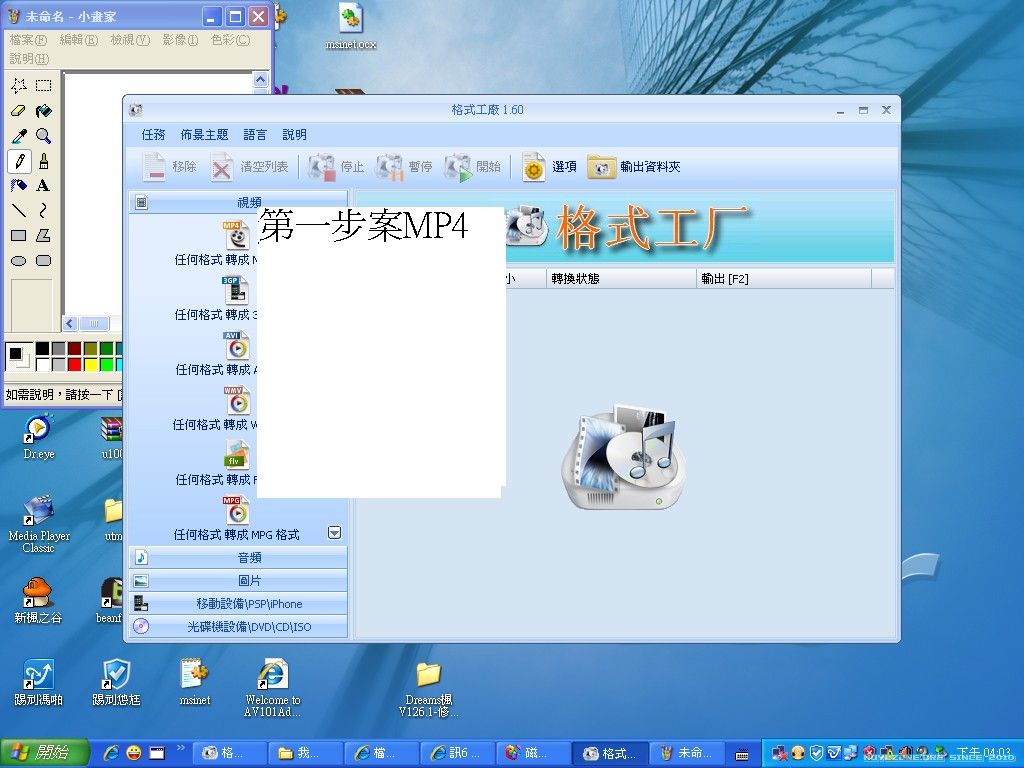Image resolution: width=1024 pixels, height=768 pixels.
Task: Select the Text tool in Paint
Action: 44,186
